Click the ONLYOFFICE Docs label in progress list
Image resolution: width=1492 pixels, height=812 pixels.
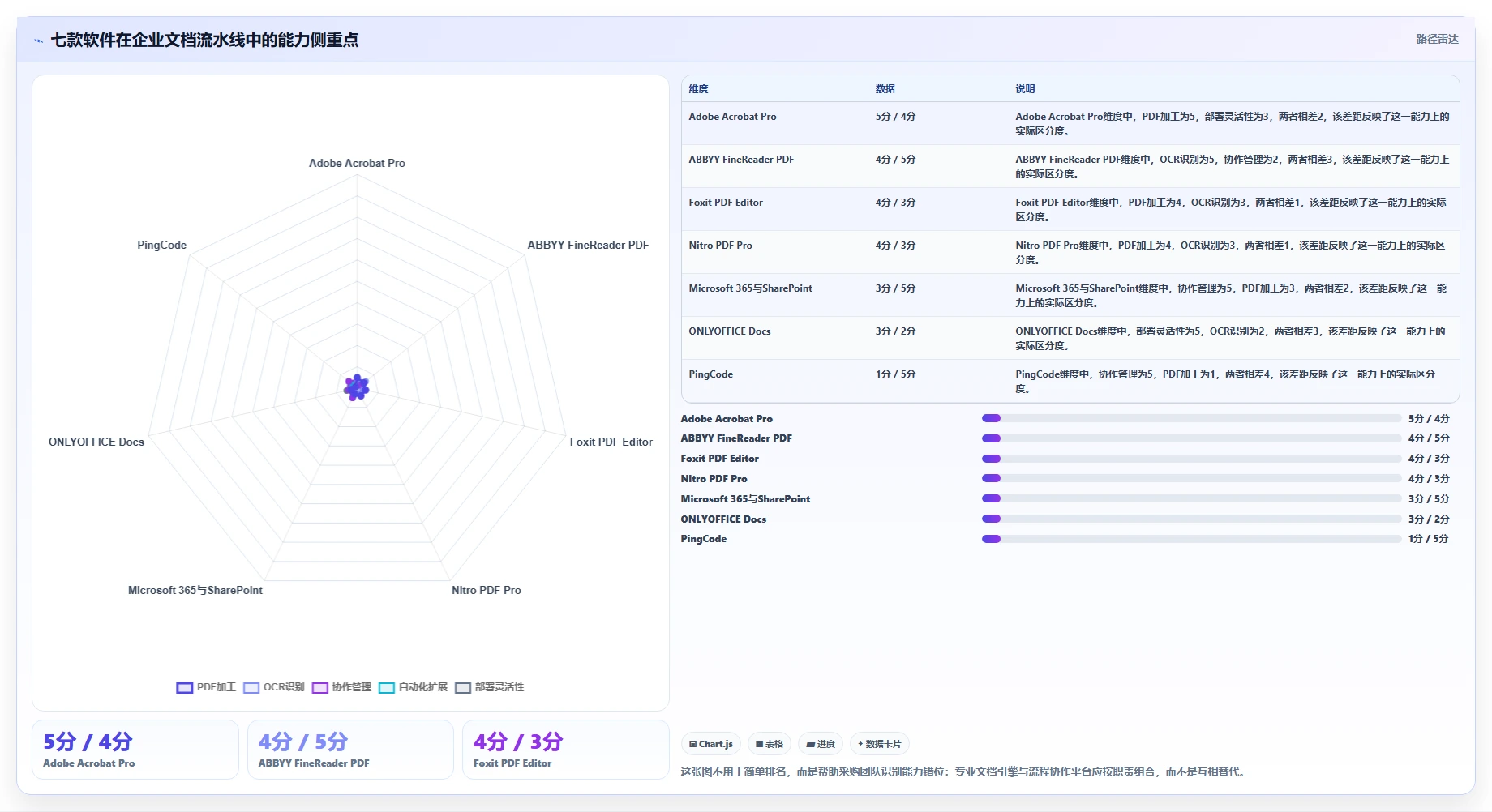723,519
